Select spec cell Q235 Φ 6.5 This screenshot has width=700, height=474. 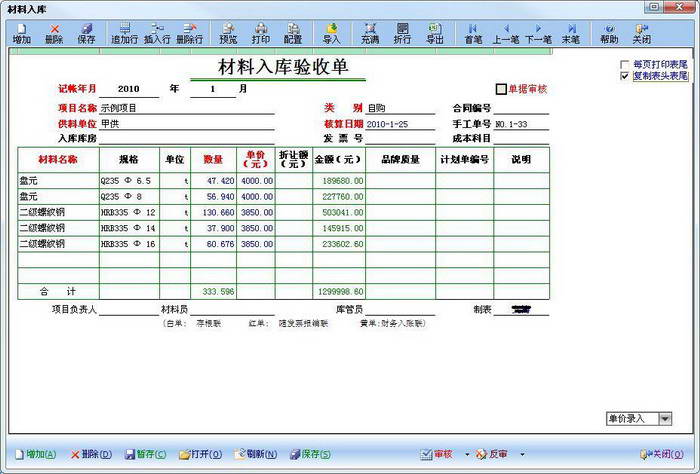(129, 181)
